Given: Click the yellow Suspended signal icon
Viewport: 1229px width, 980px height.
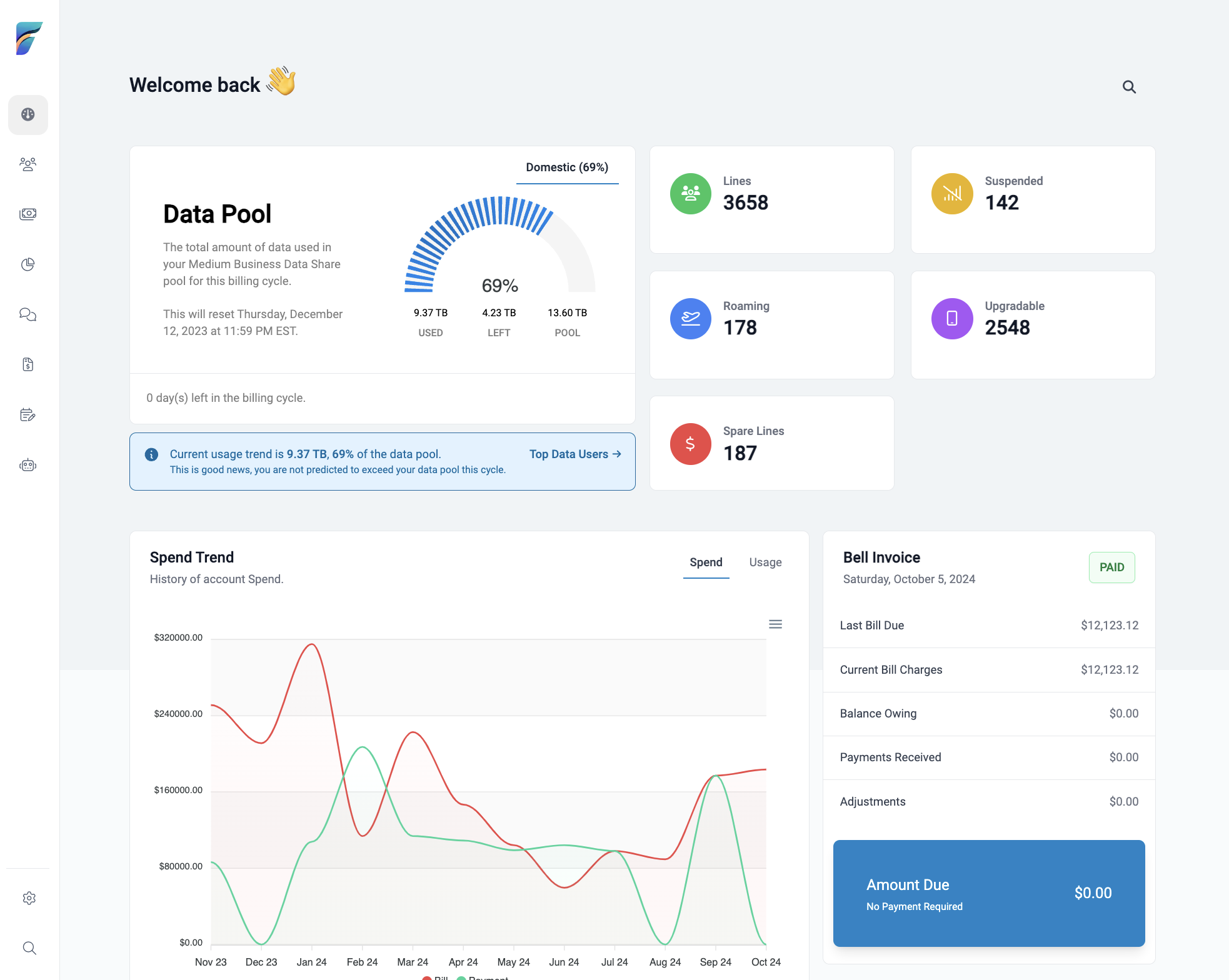Looking at the screenshot, I should click(952, 194).
